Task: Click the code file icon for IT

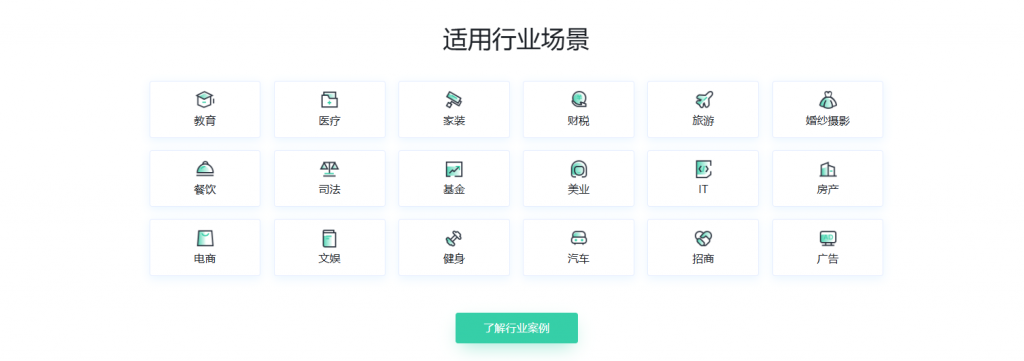Action: tap(703, 169)
